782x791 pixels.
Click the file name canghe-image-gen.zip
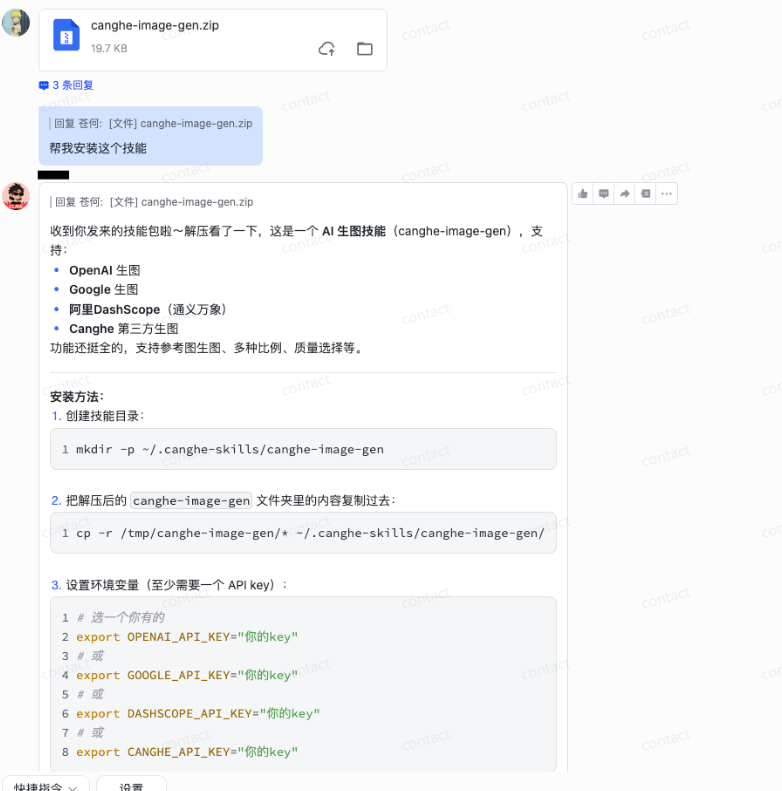[155, 25]
